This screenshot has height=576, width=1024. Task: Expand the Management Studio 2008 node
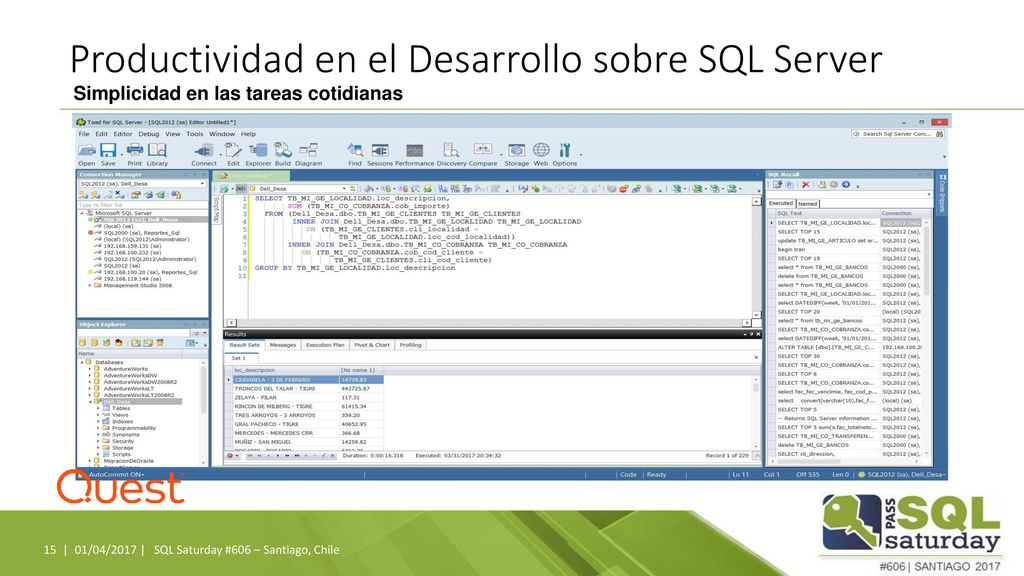(x=90, y=285)
